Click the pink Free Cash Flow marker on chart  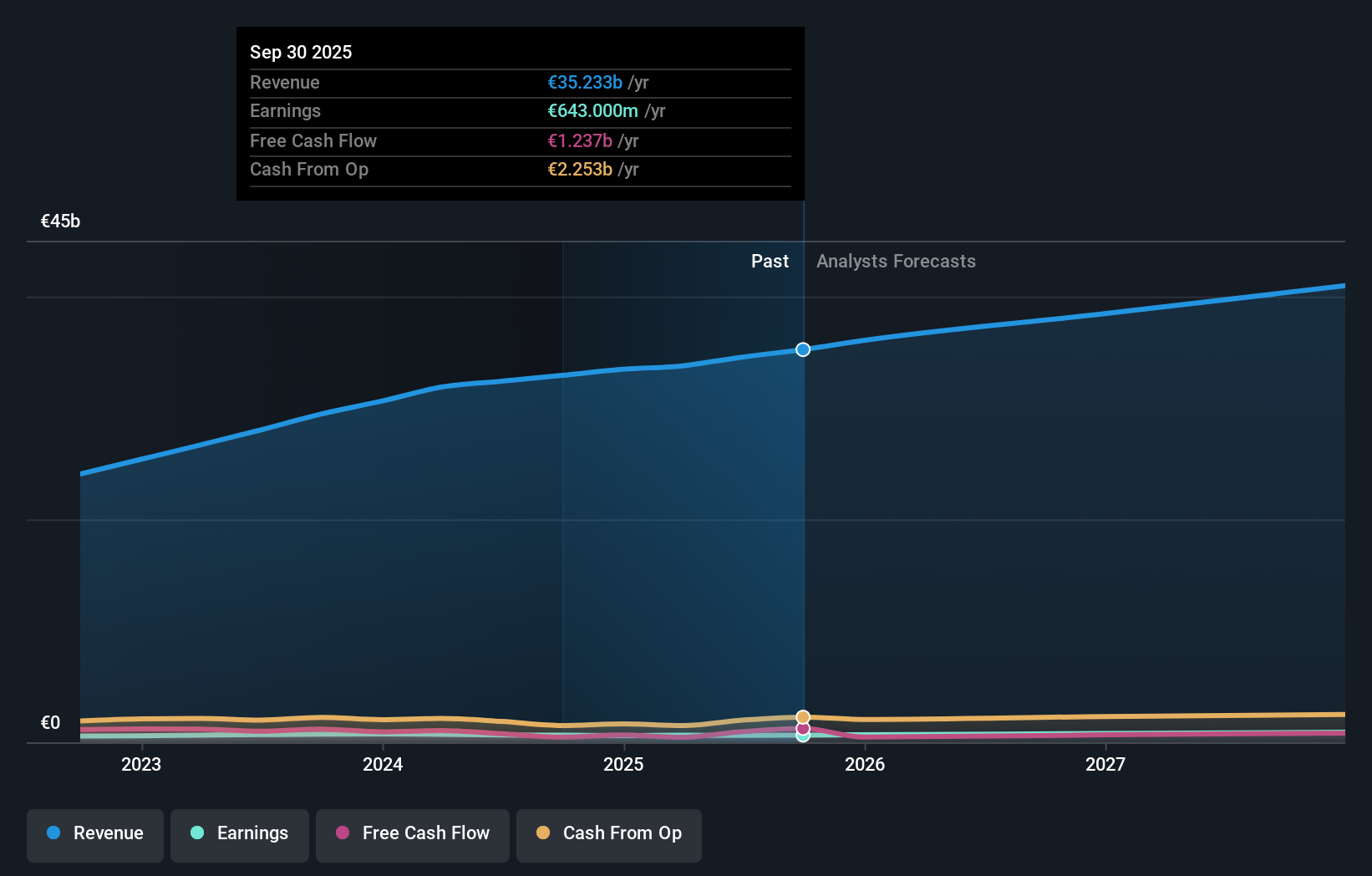[802, 729]
